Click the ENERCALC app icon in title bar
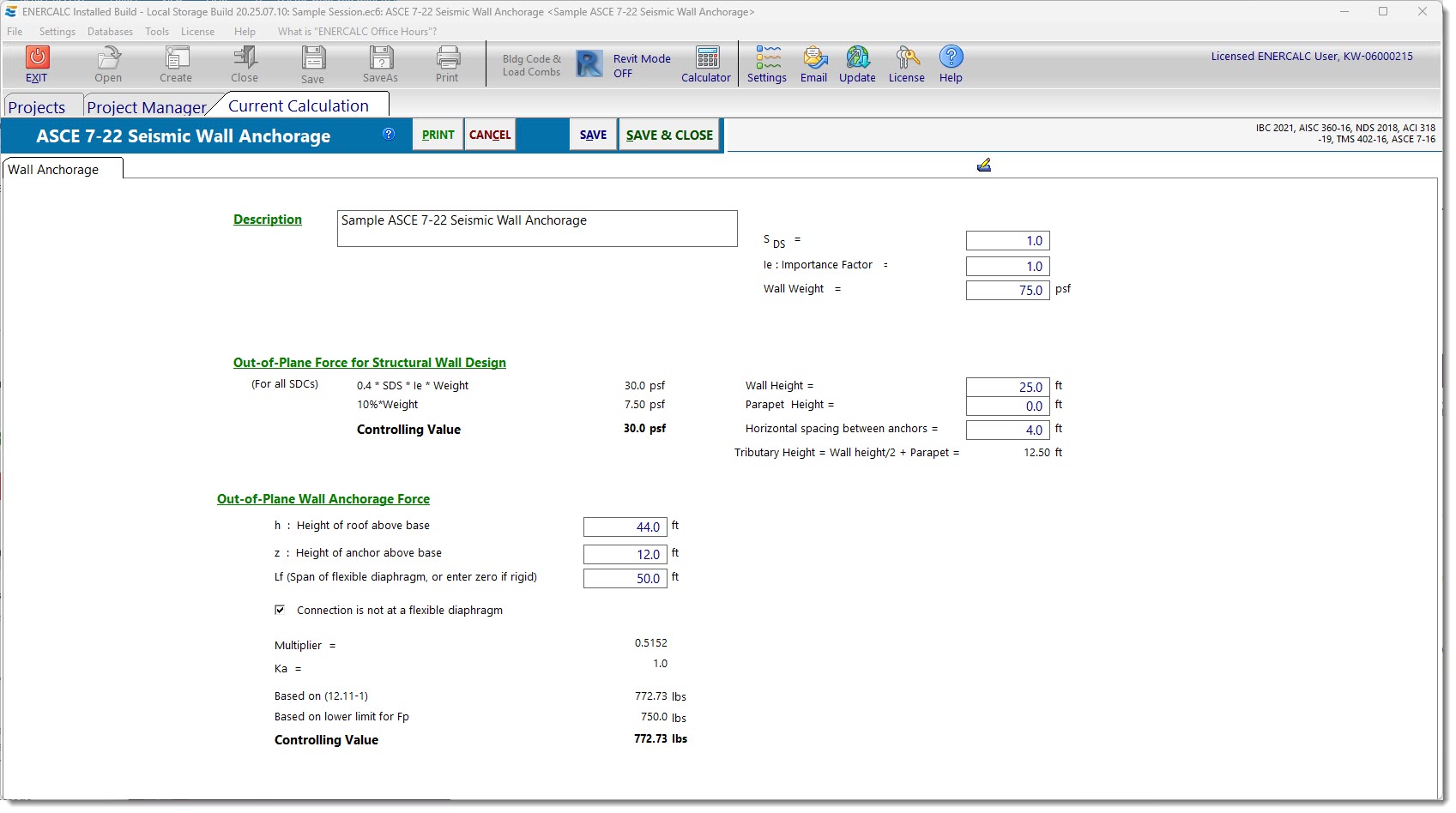This screenshot has width=1456, height=813. (x=10, y=12)
